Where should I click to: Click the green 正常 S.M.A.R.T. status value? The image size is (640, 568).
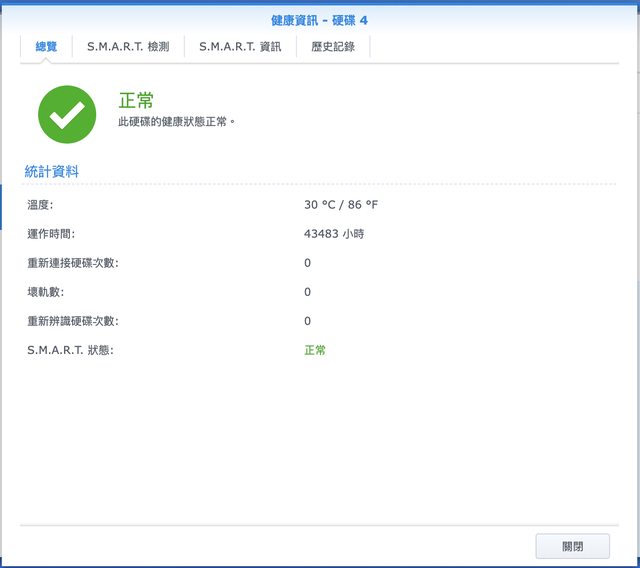tap(315, 350)
